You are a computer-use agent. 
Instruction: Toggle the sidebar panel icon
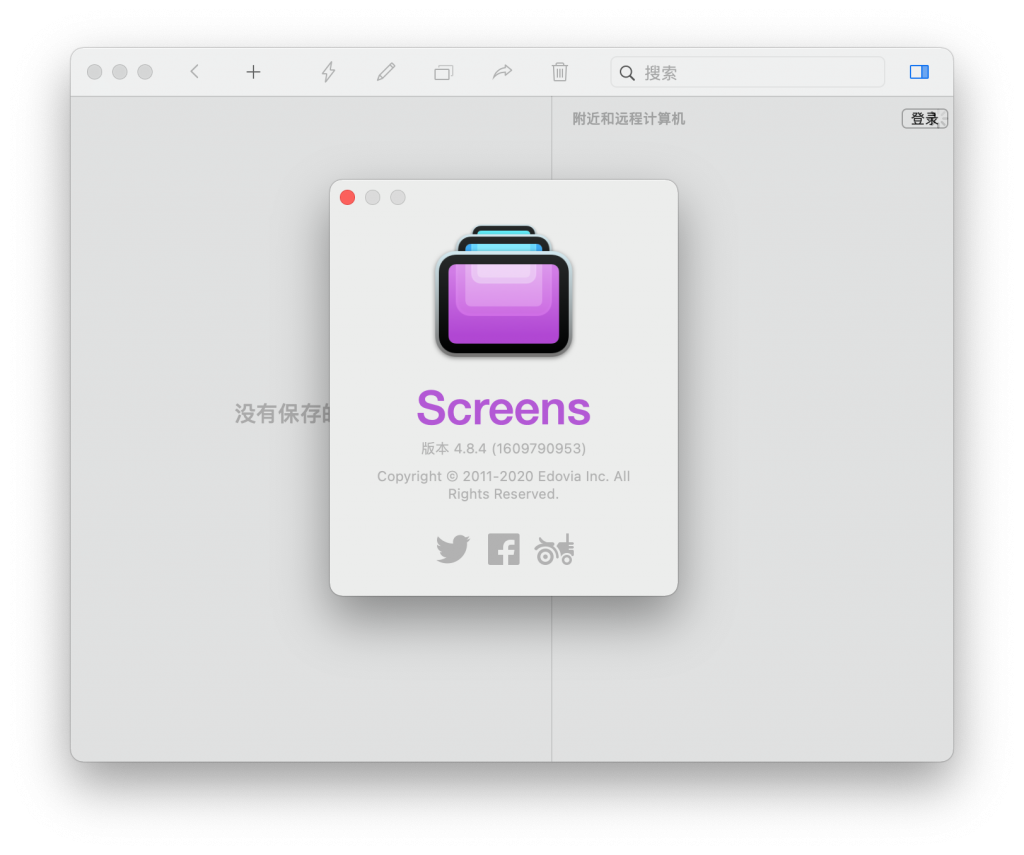click(919, 72)
